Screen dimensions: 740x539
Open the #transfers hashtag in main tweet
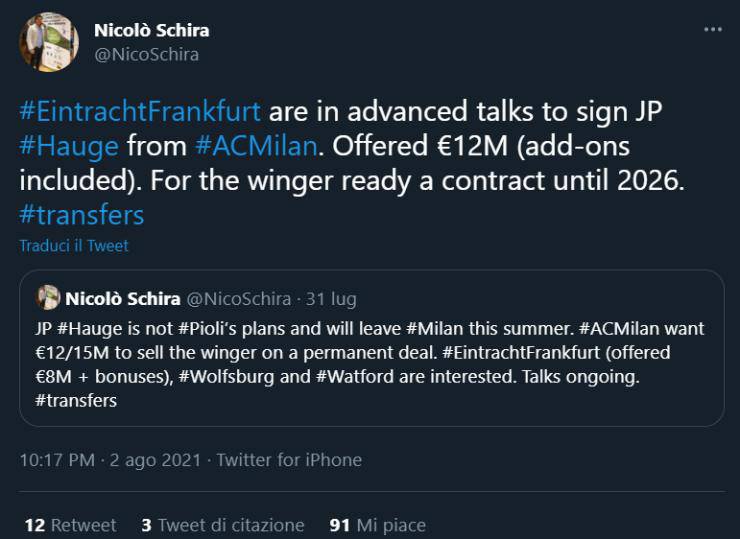click(82, 215)
